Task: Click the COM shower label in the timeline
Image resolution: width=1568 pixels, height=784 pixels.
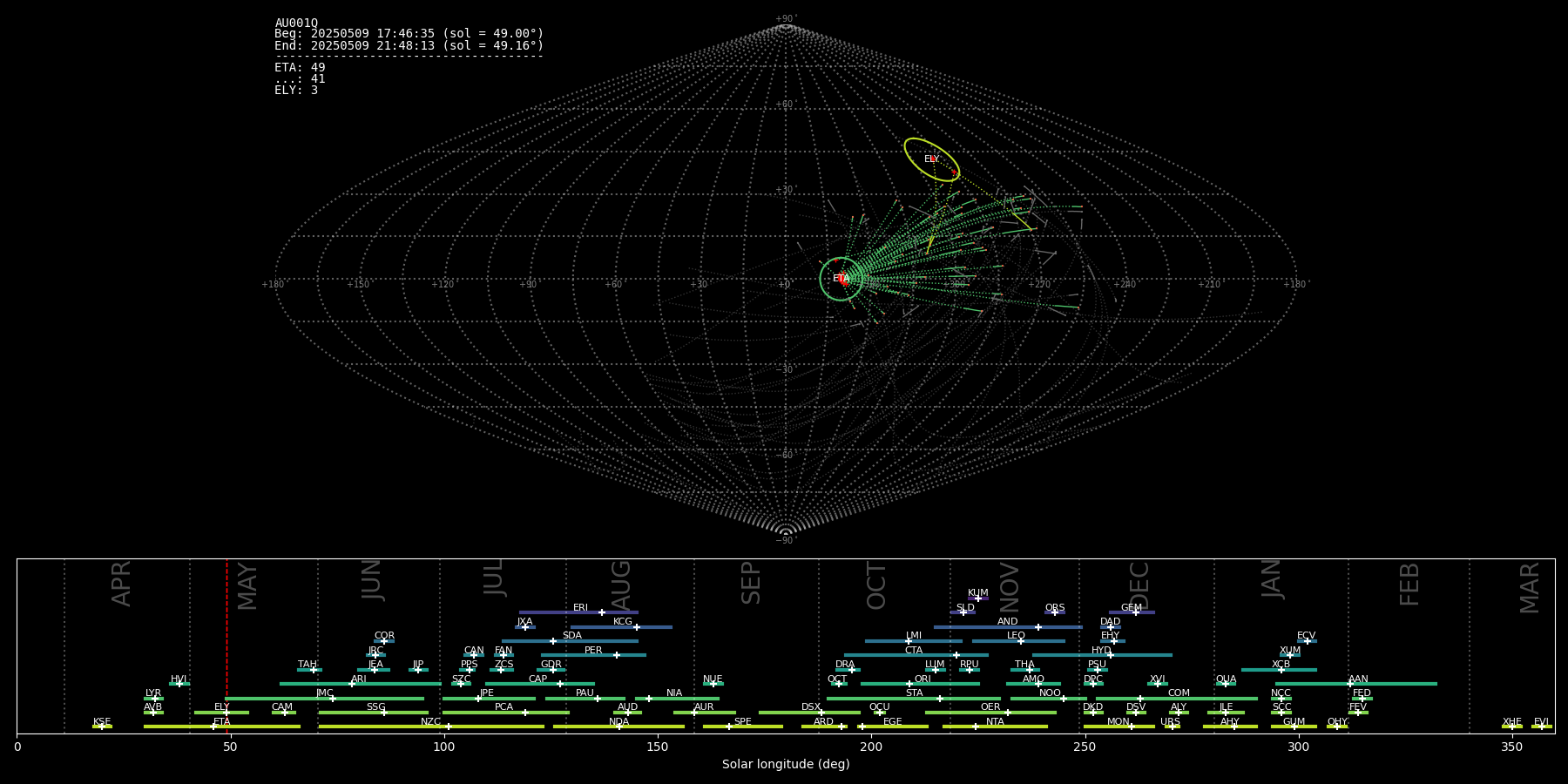Action: [1179, 693]
